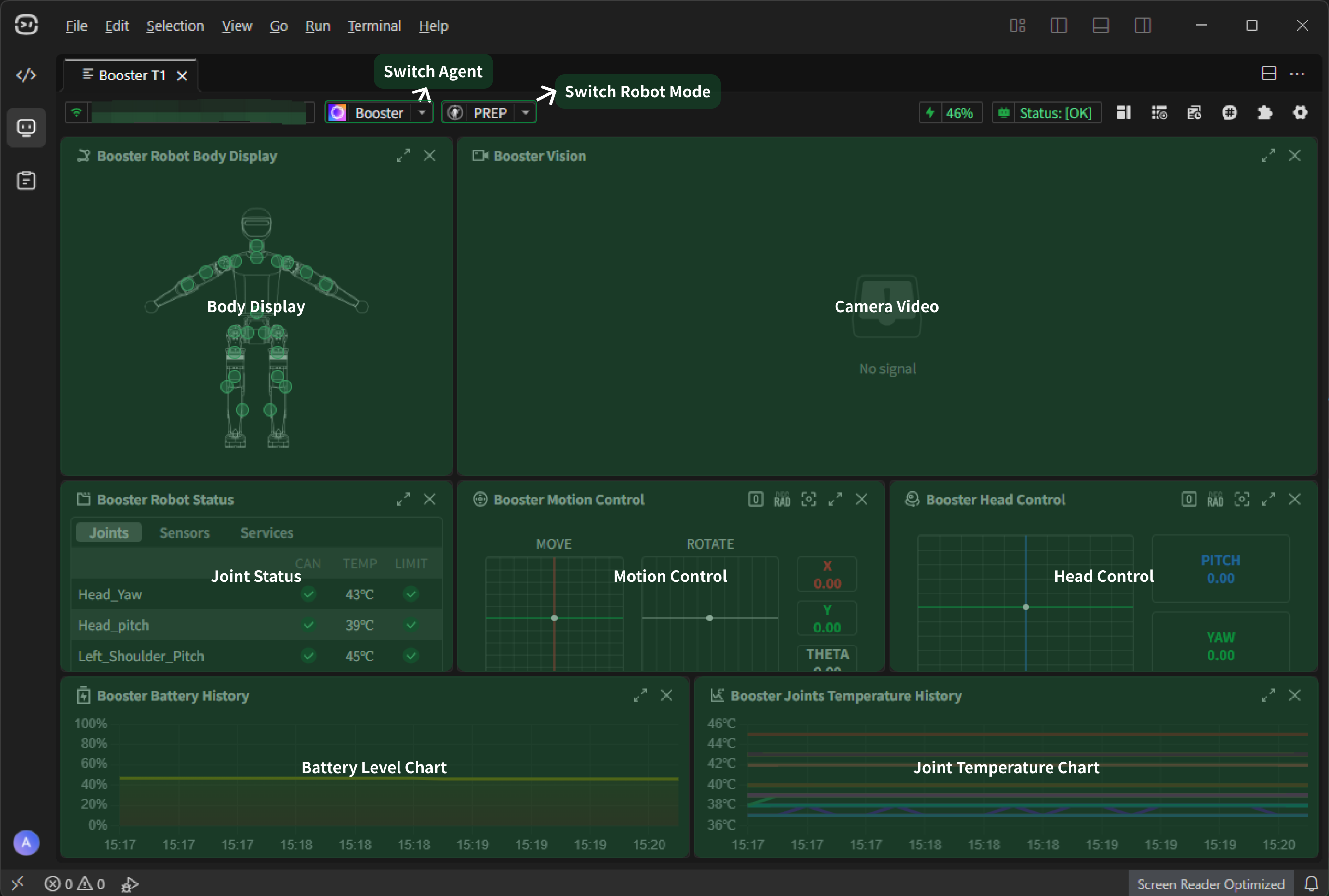Open the customize layout button in the title bar
Screen dimensions: 1329x896
pos(1018,26)
